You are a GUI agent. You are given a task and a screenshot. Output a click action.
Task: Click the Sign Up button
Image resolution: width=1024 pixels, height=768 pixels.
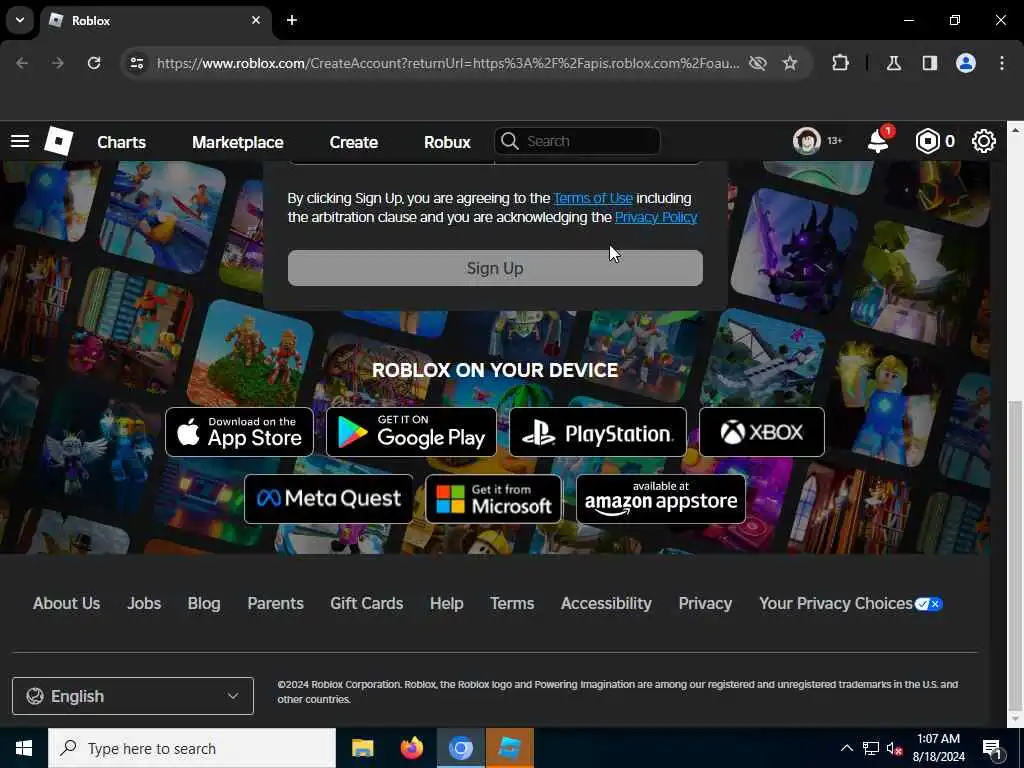point(495,268)
